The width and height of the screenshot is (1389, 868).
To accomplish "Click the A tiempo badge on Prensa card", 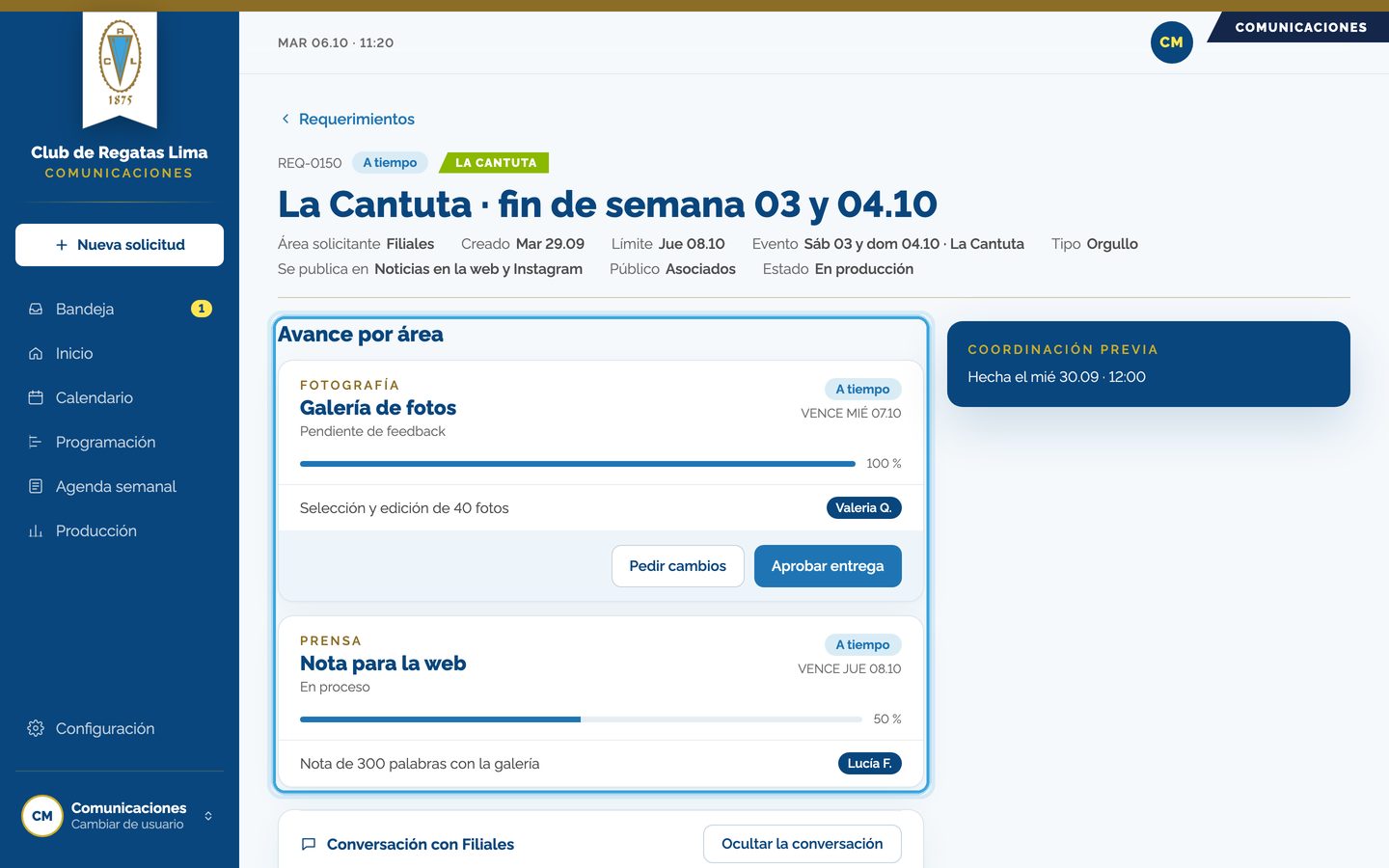I will [863, 645].
